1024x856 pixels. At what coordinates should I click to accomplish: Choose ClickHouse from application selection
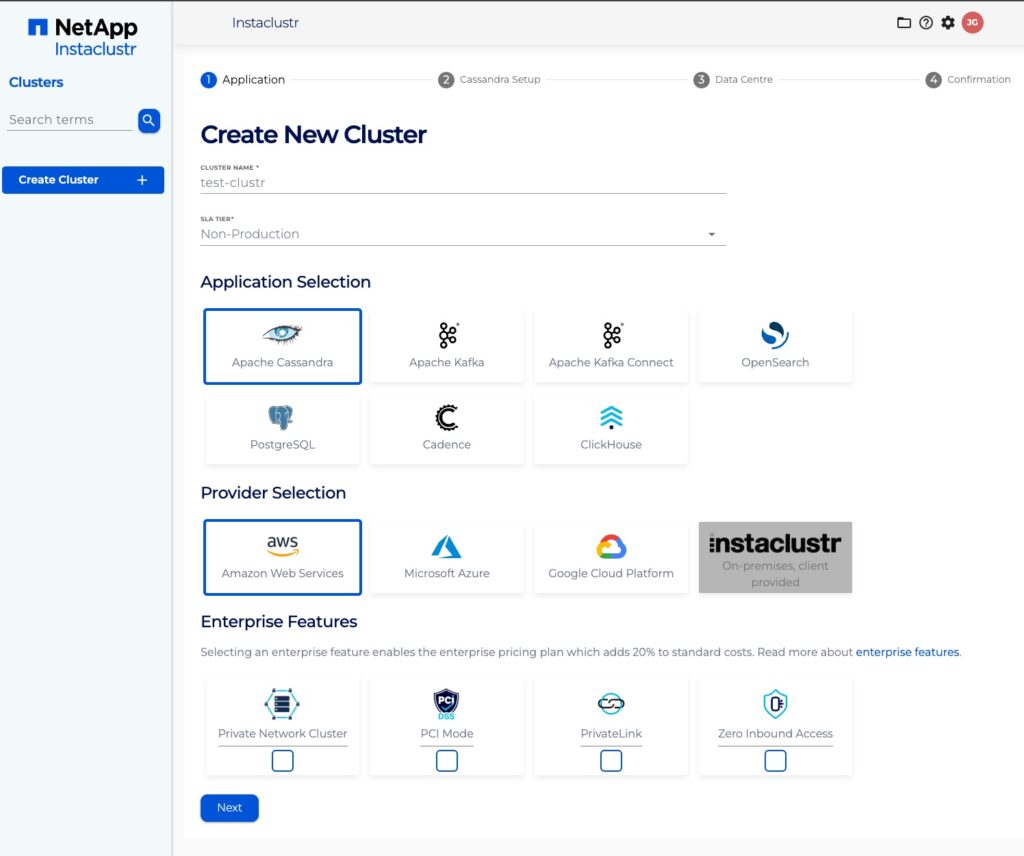pyautogui.click(x=611, y=428)
